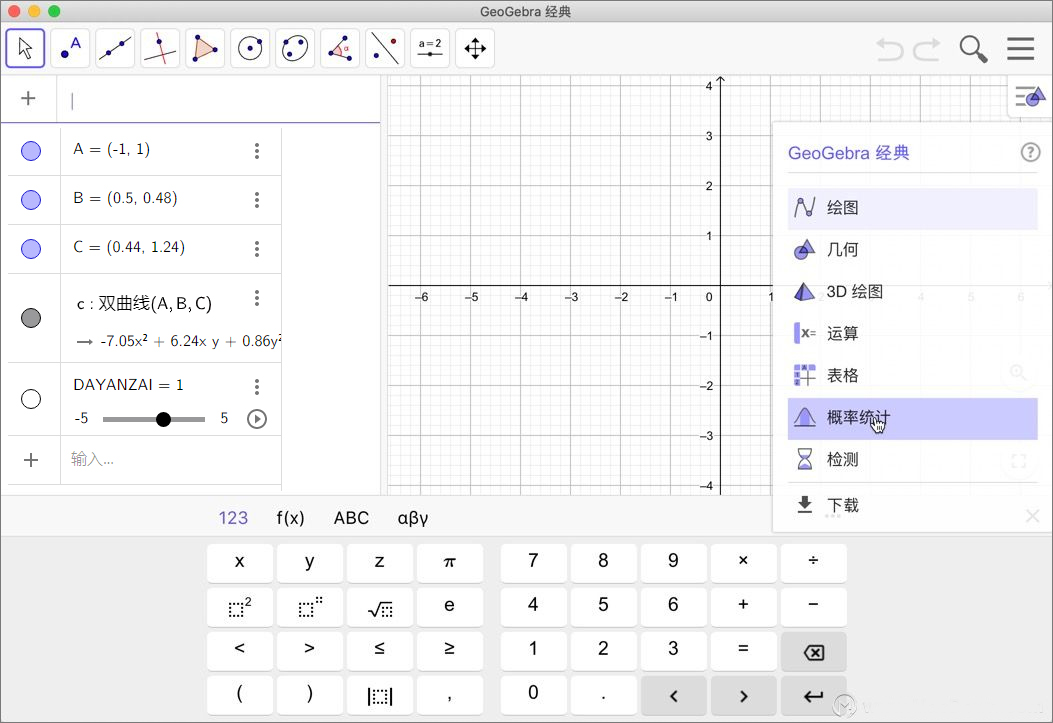The width and height of the screenshot is (1053, 723).
Task: Switch to the f(x) keyboard tab
Action: (290, 518)
